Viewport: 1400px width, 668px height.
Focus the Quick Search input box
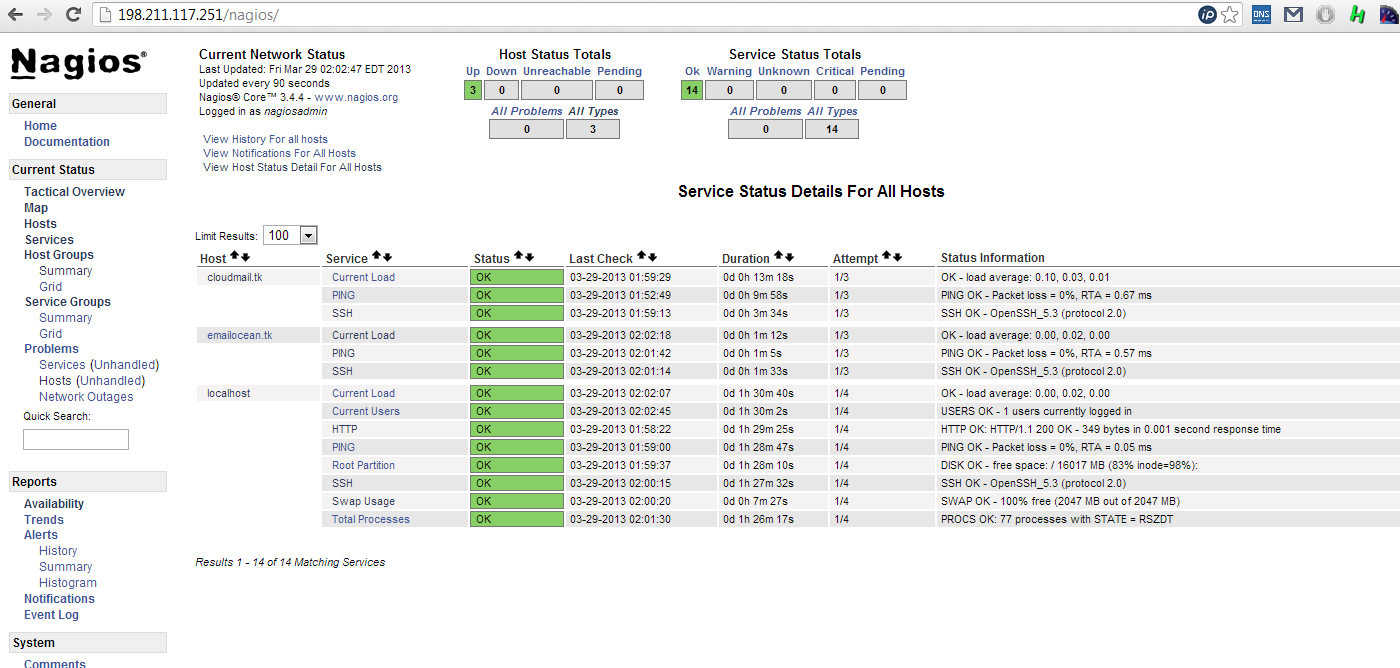[x=76, y=439]
